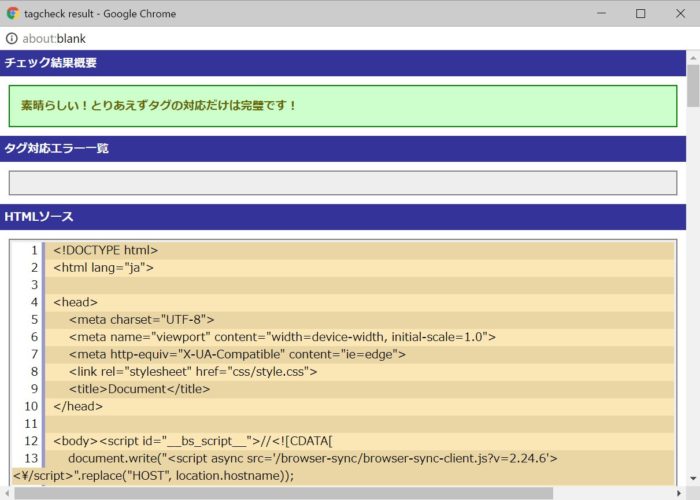Click the about:blank address text
700x500 pixels.
tap(56, 39)
